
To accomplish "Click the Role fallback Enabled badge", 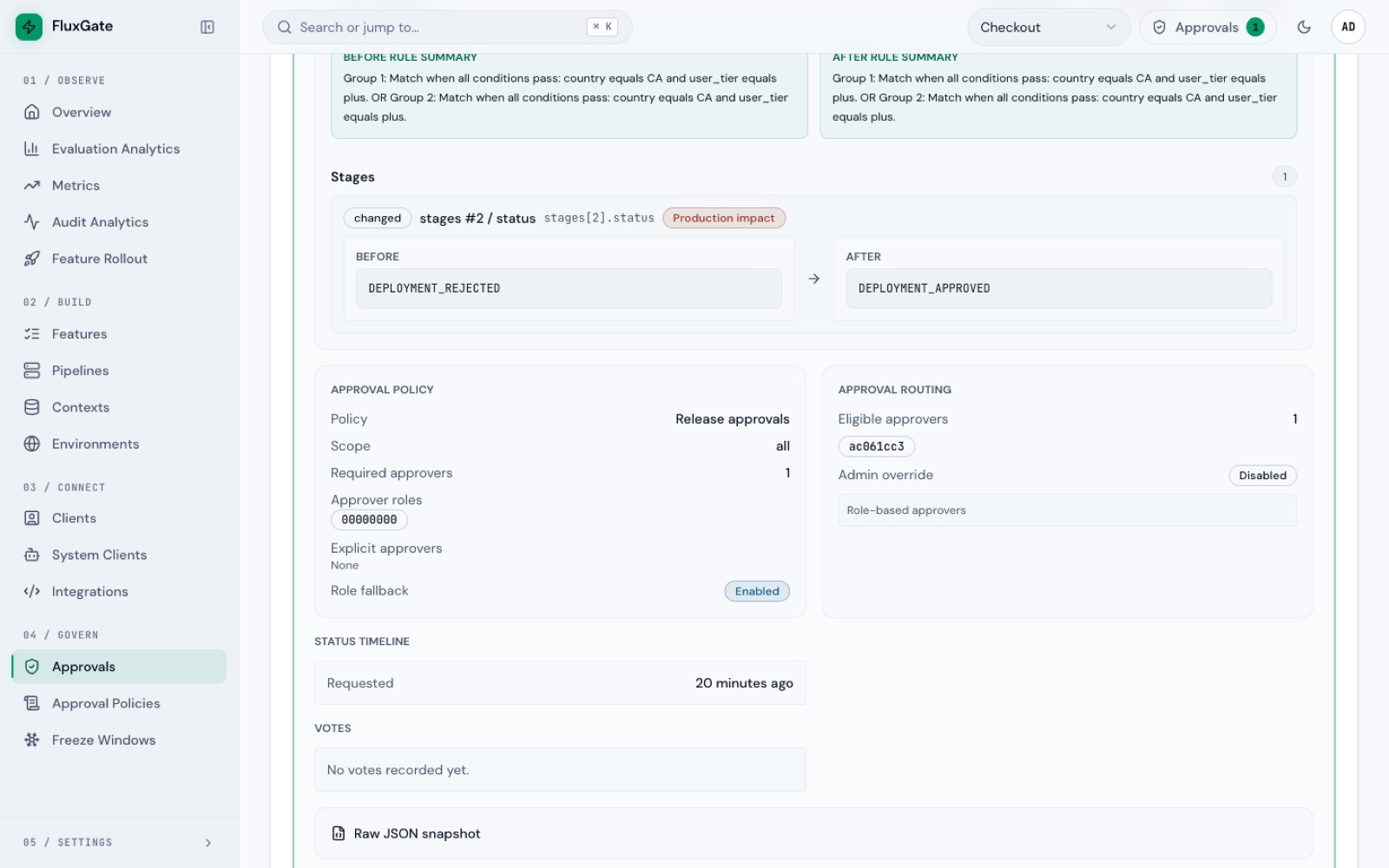I will point(757,591).
